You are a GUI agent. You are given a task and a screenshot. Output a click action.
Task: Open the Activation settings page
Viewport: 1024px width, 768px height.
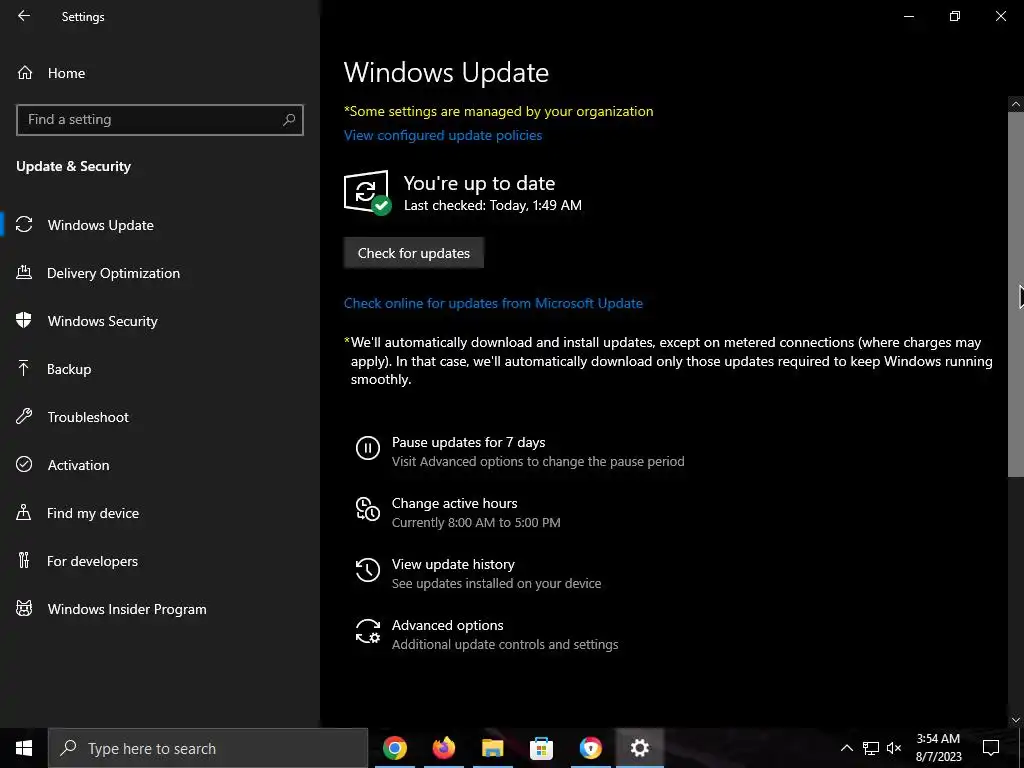pos(160,464)
